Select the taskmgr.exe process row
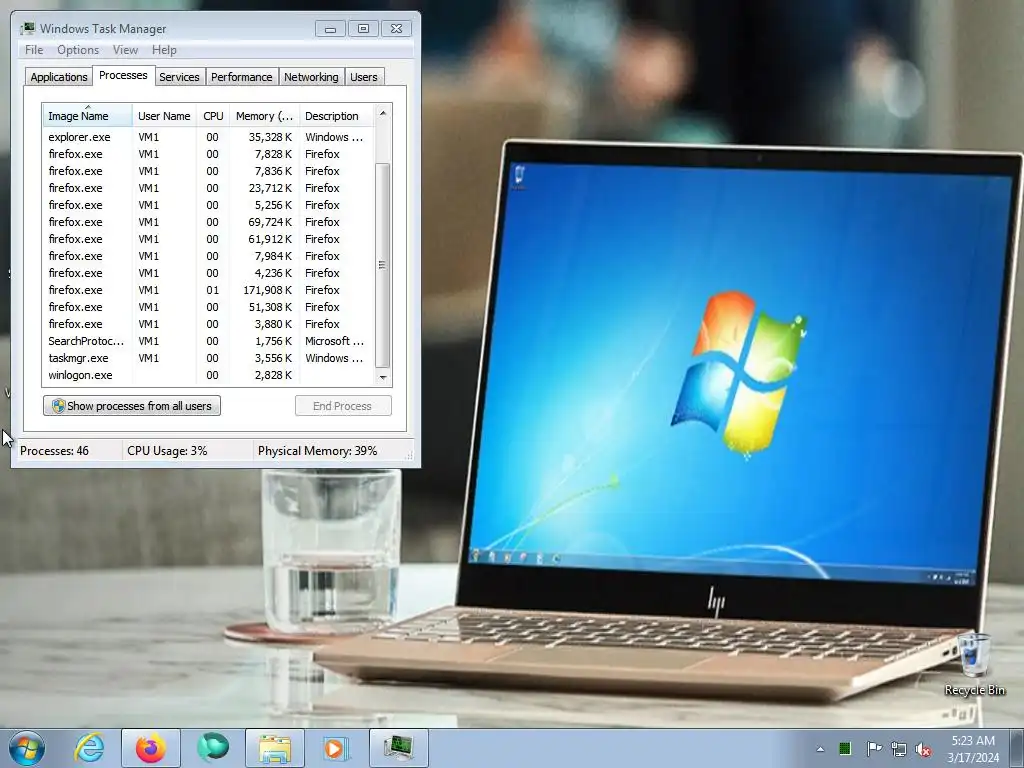This screenshot has width=1024, height=768. coord(208,358)
